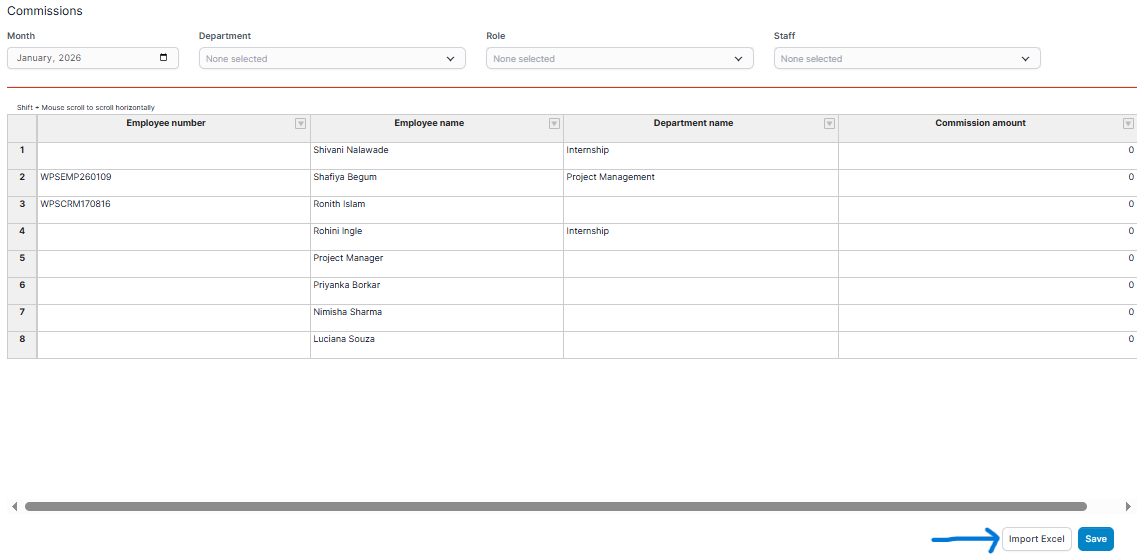Open Employee name column filter icon
Screen dimensions: 1146x560
pos(554,124)
